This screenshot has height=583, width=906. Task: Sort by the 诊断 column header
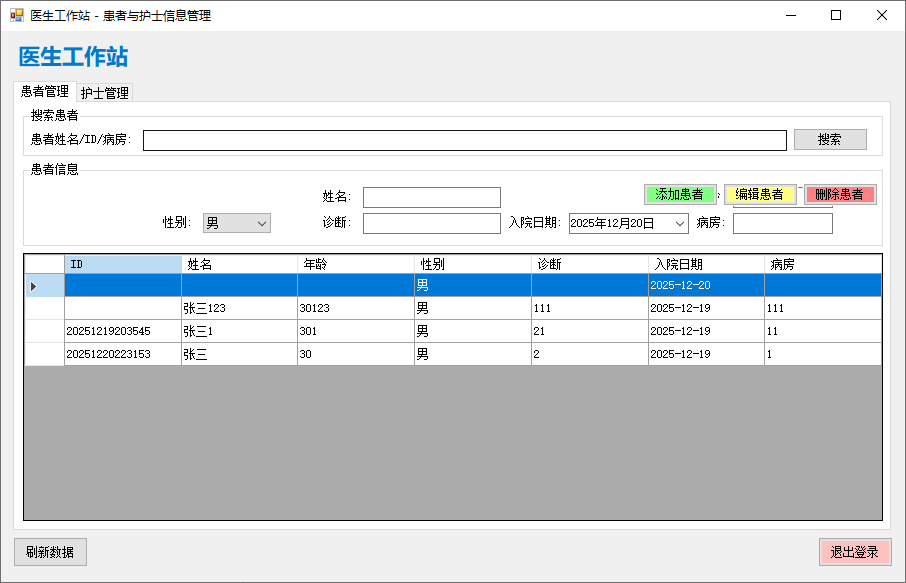pyautogui.click(x=589, y=264)
